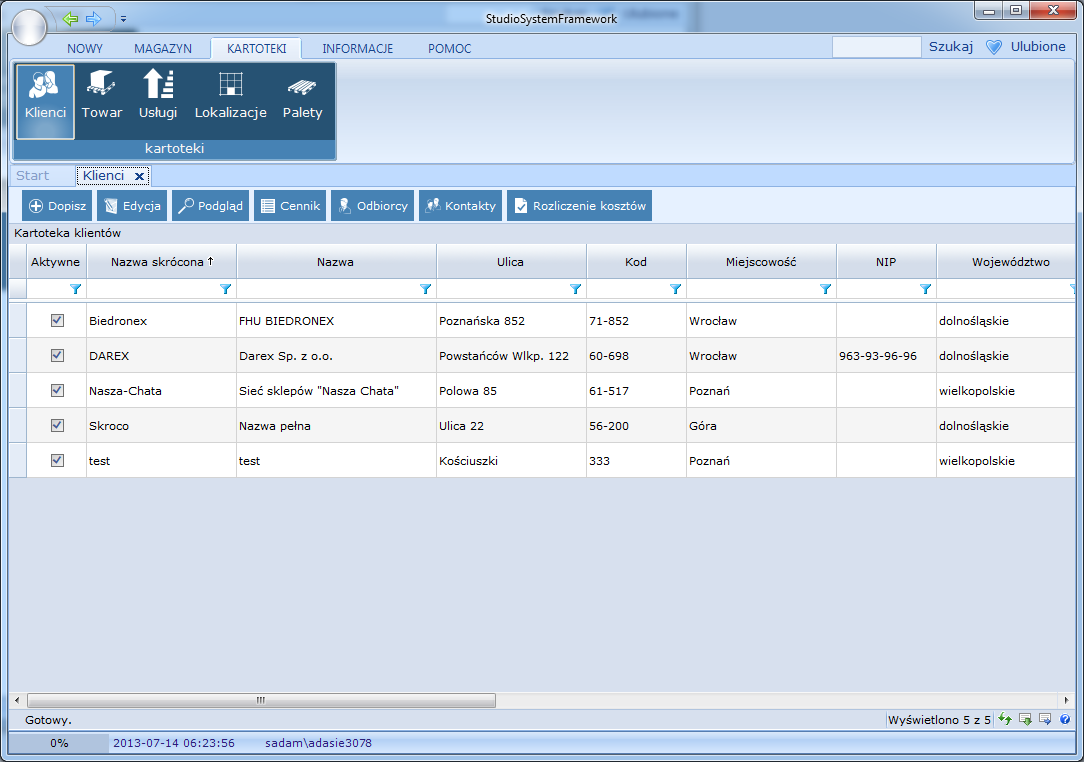The height and width of the screenshot is (762, 1084).
Task: Toggle Aktywne checkbox for Skroco
Action: [x=57, y=425]
